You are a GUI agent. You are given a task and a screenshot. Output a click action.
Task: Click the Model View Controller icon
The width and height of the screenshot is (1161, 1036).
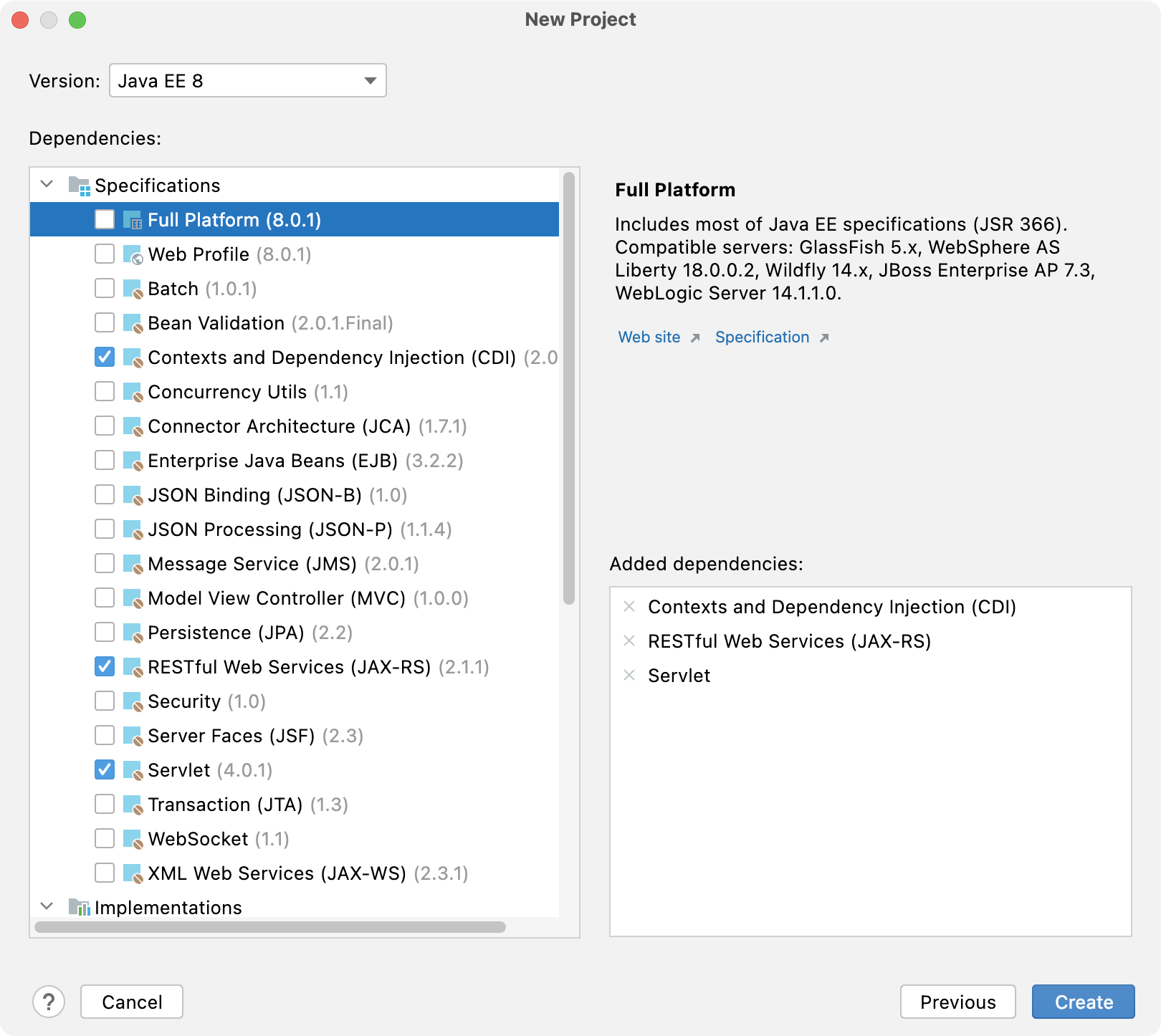tap(133, 598)
